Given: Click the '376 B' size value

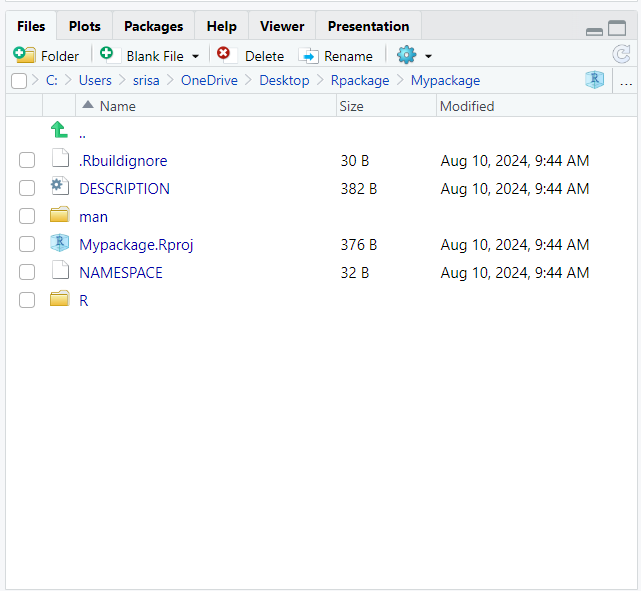Looking at the screenshot, I should (359, 245).
